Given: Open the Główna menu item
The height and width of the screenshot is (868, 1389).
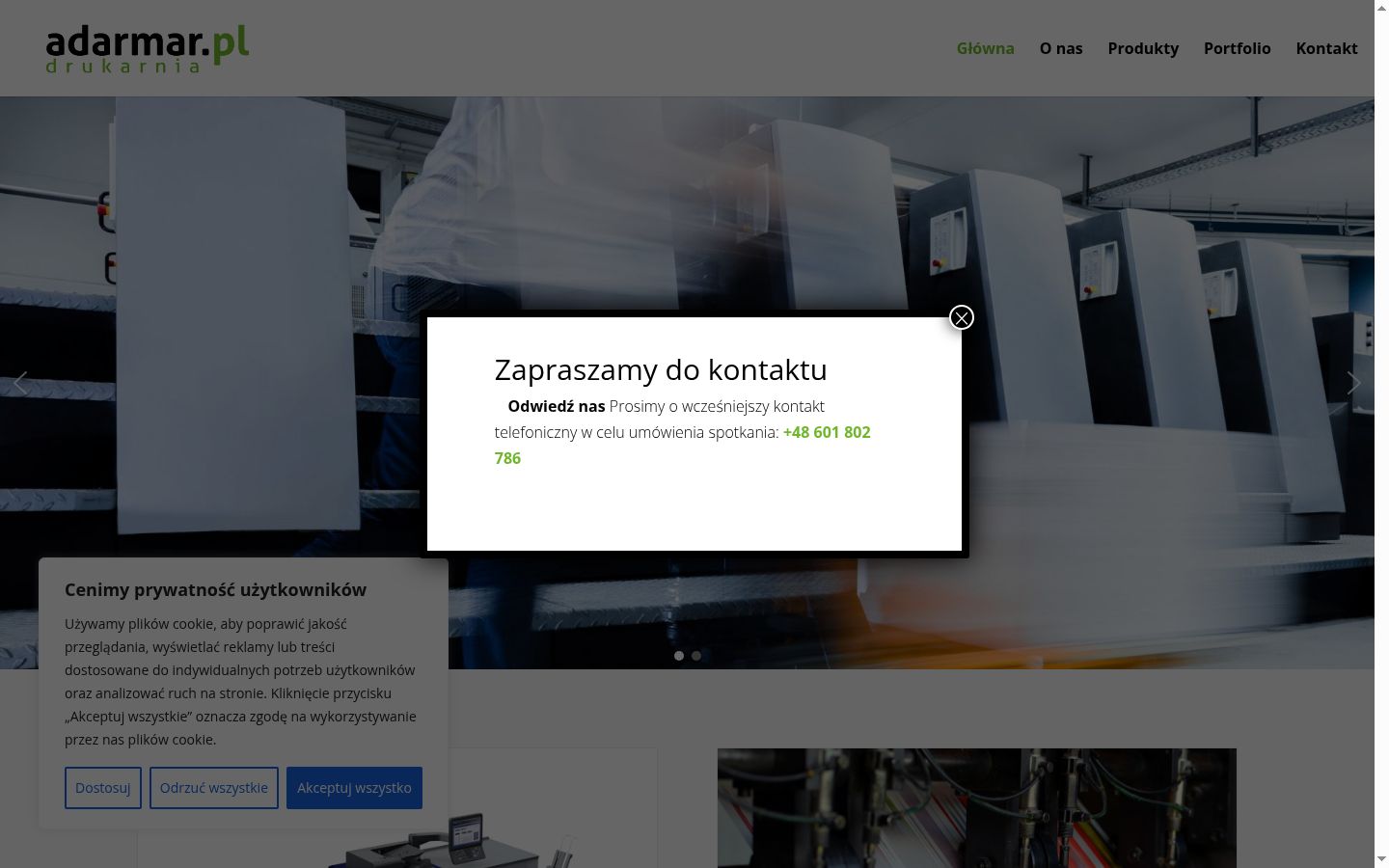Looking at the screenshot, I should click(x=985, y=48).
